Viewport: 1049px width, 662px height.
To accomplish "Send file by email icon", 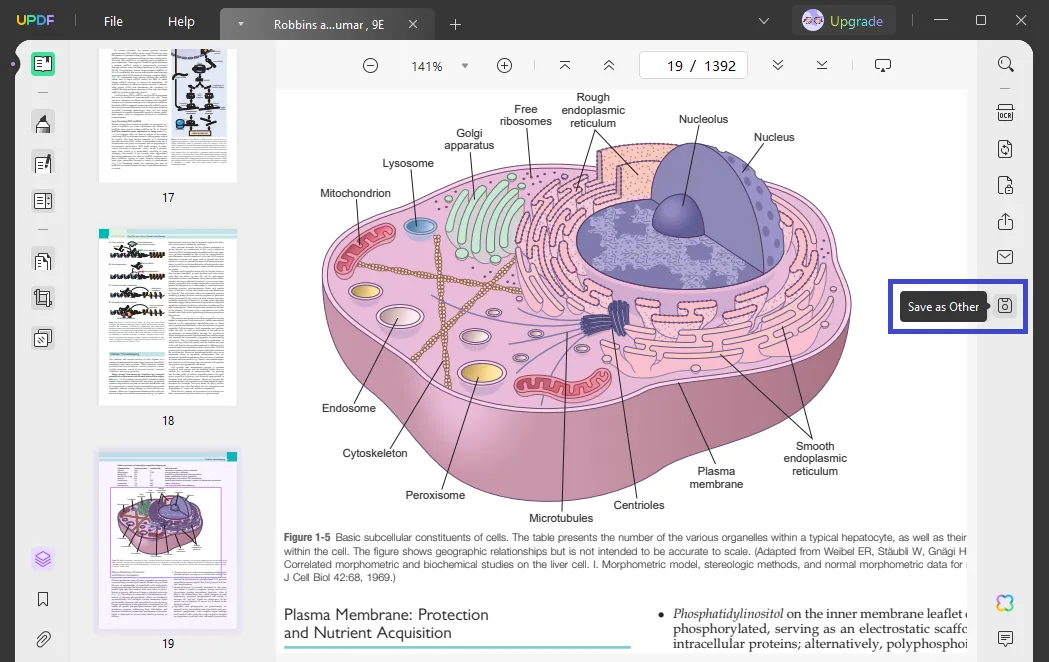I will [1006, 257].
